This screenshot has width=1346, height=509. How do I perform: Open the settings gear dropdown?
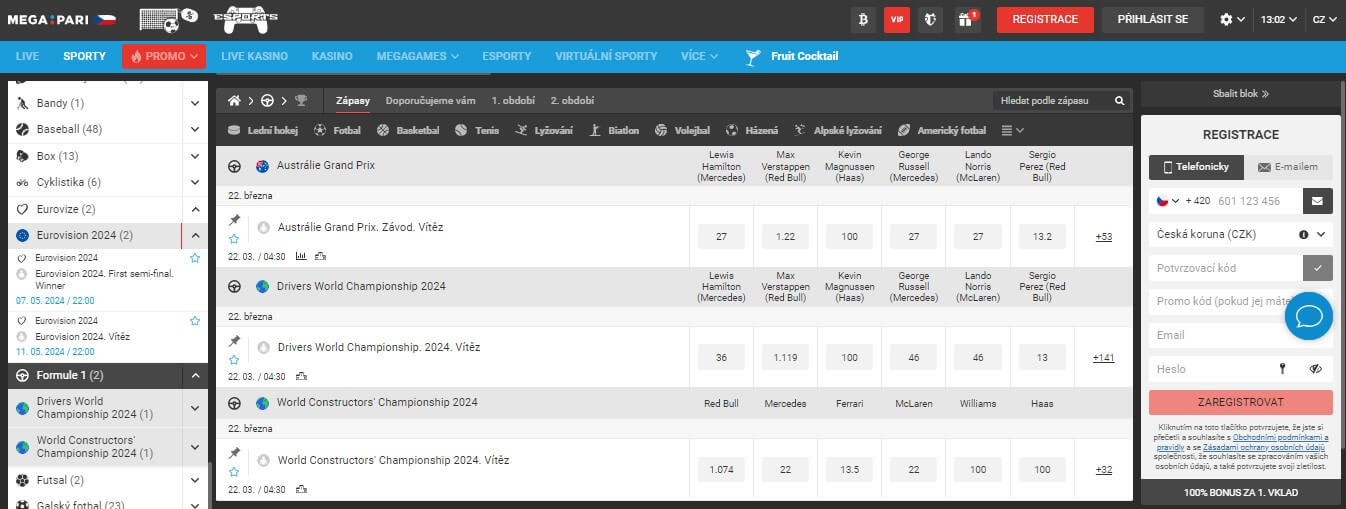[1232, 19]
